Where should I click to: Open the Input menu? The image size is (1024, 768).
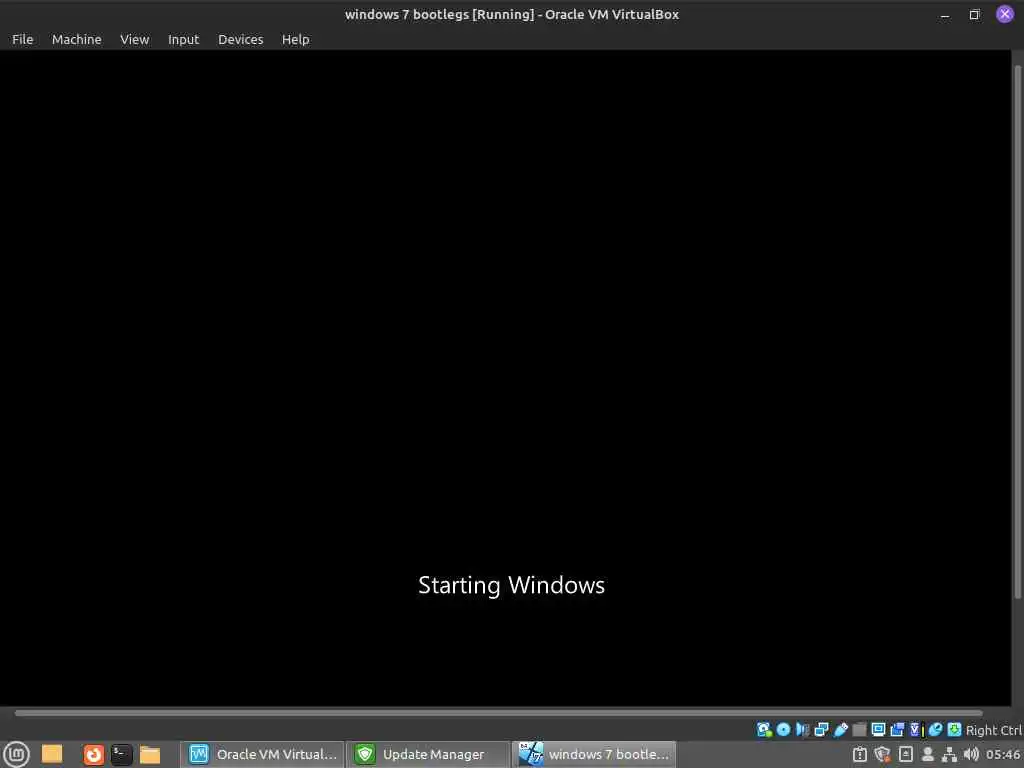tap(184, 39)
